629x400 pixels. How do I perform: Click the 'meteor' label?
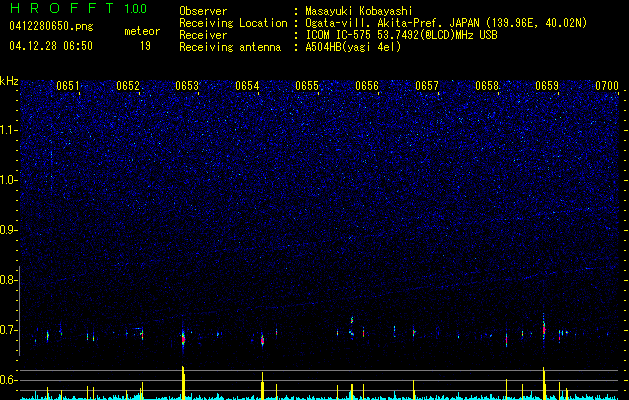pos(142,31)
